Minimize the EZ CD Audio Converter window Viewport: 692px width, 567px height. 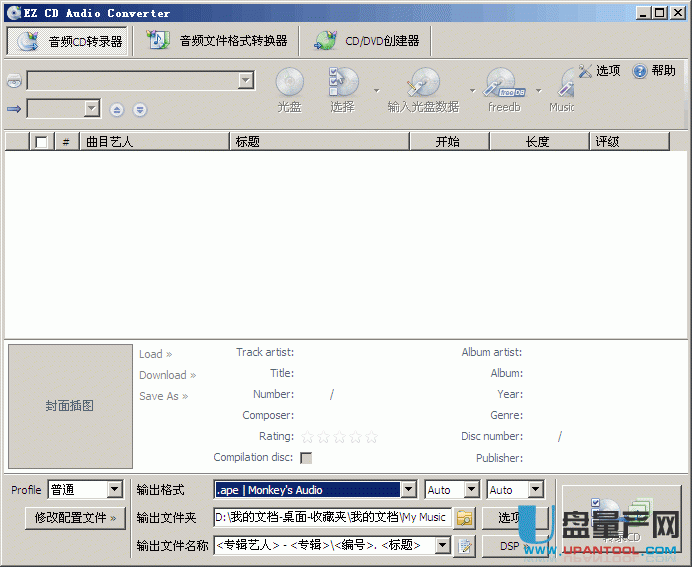coord(643,13)
